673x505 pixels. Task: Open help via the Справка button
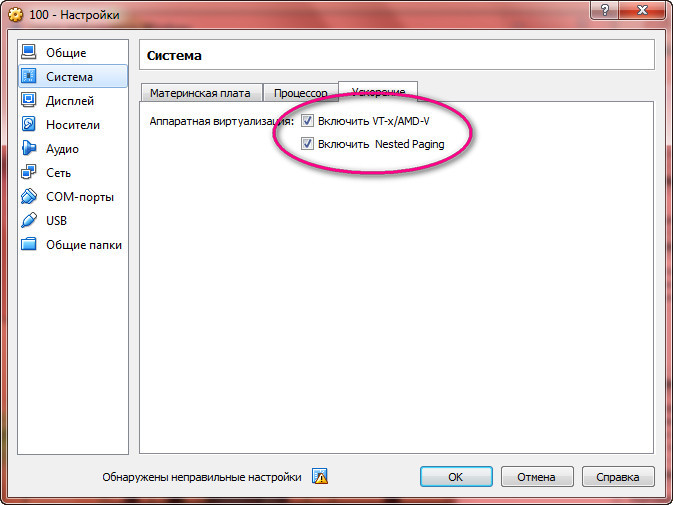[x=618, y=477]
